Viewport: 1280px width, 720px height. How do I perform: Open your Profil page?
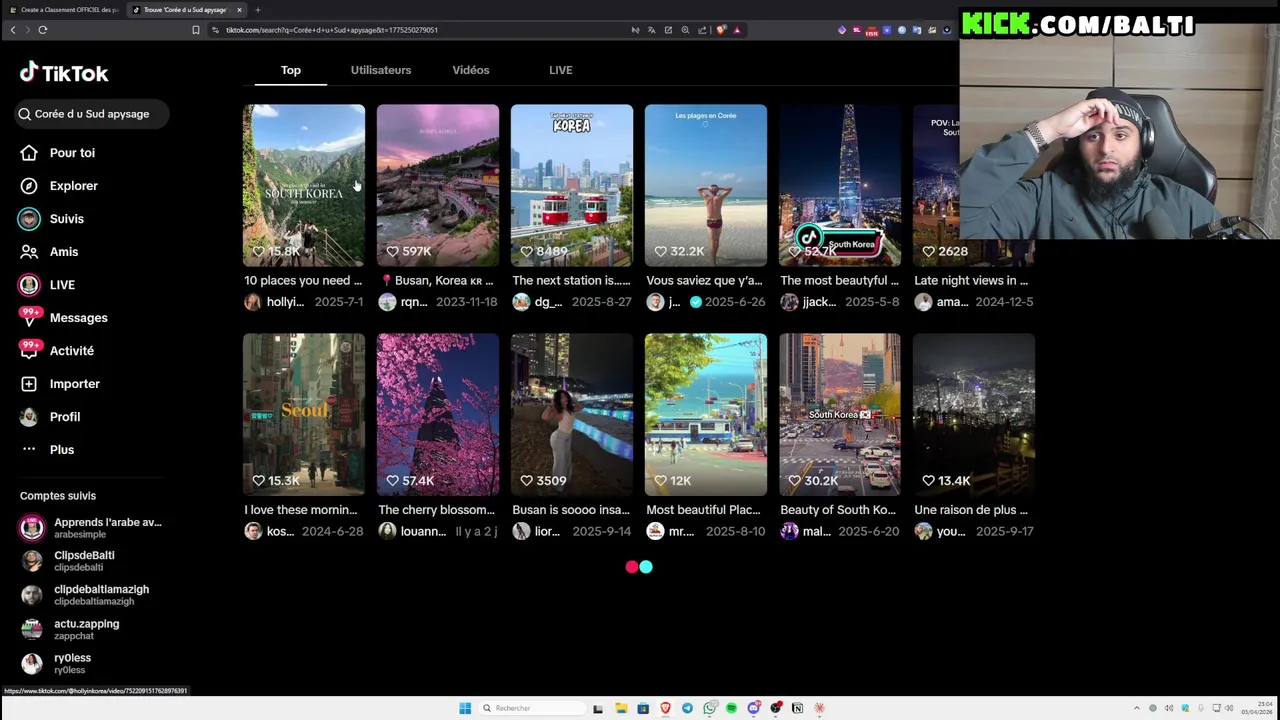click(x=50, y=417)
